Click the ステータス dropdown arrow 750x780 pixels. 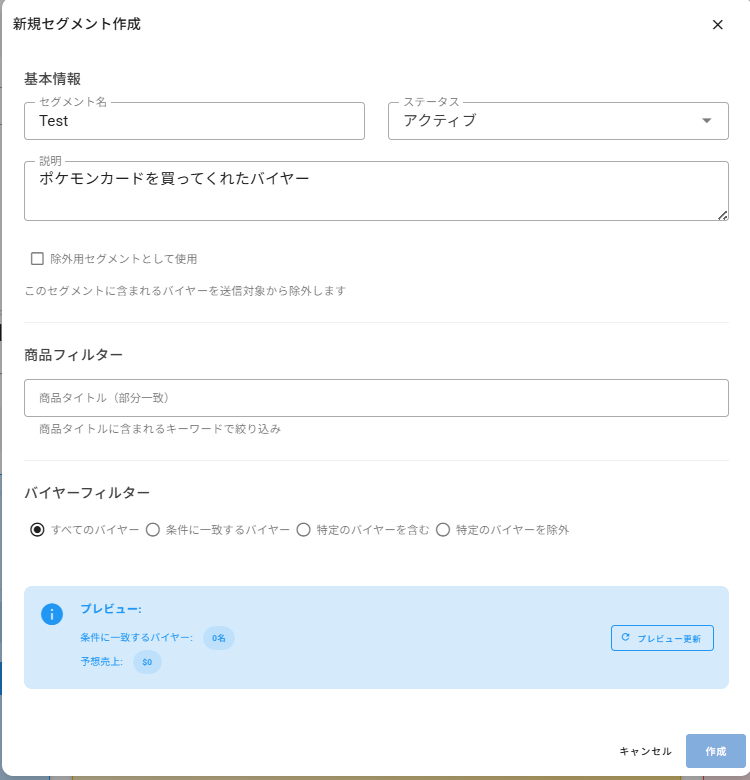click(707, 121)
